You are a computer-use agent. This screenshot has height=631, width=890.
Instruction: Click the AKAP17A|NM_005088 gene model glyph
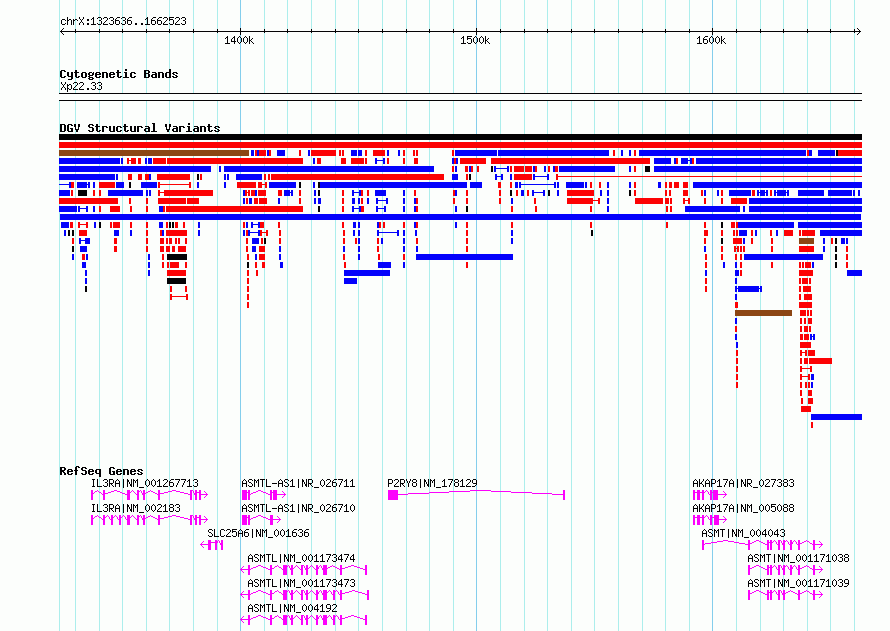coord(710,520)
